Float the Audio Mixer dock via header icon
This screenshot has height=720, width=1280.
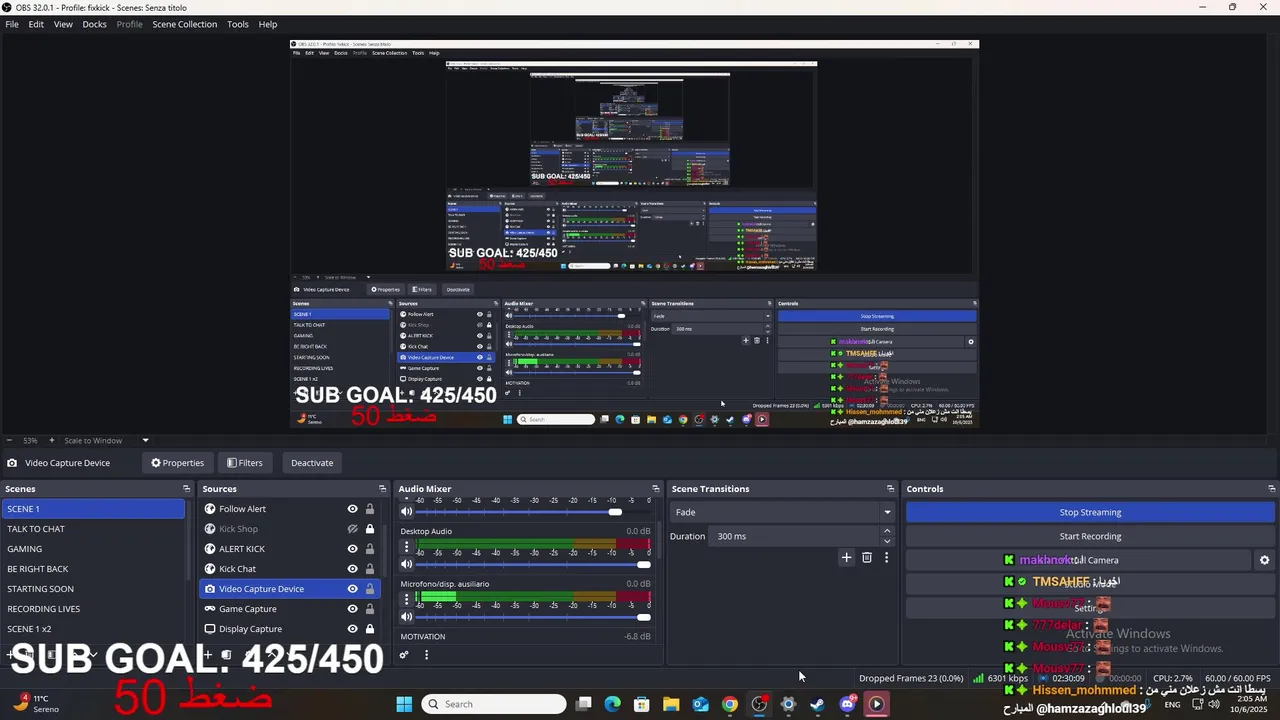[x=655, y=489]
